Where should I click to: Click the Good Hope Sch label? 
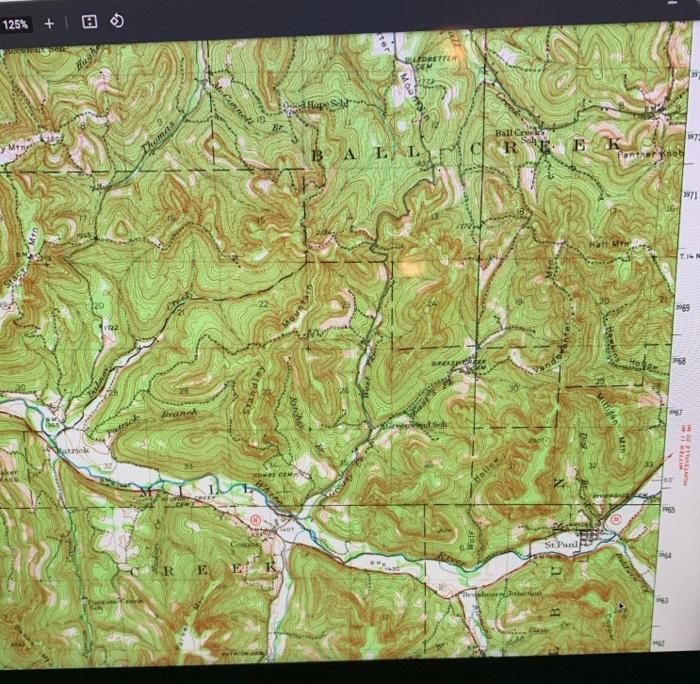click(315, 105)
